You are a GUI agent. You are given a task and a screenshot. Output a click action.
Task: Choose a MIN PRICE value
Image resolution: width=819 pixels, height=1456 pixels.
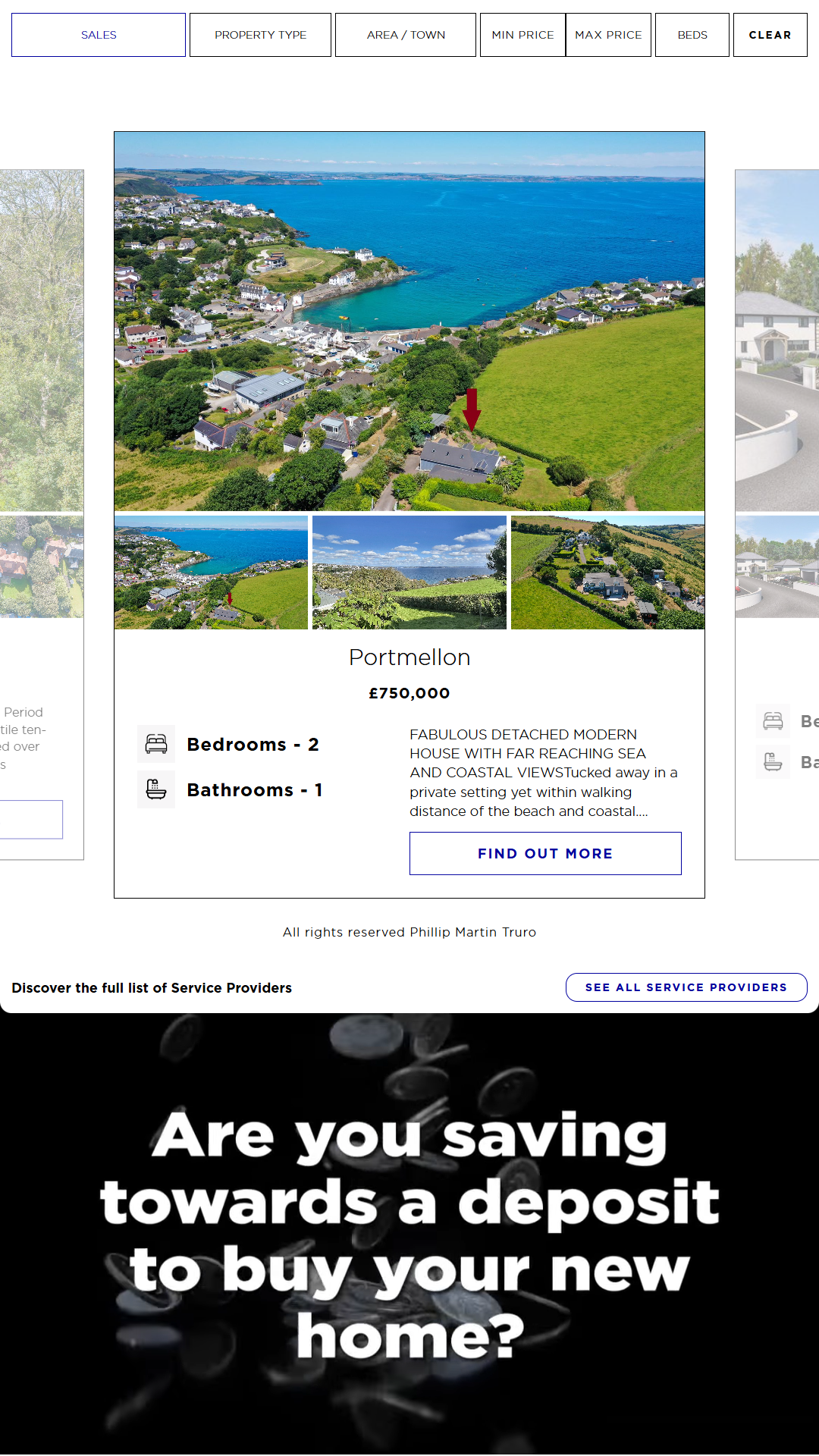(x=522, y=35)
